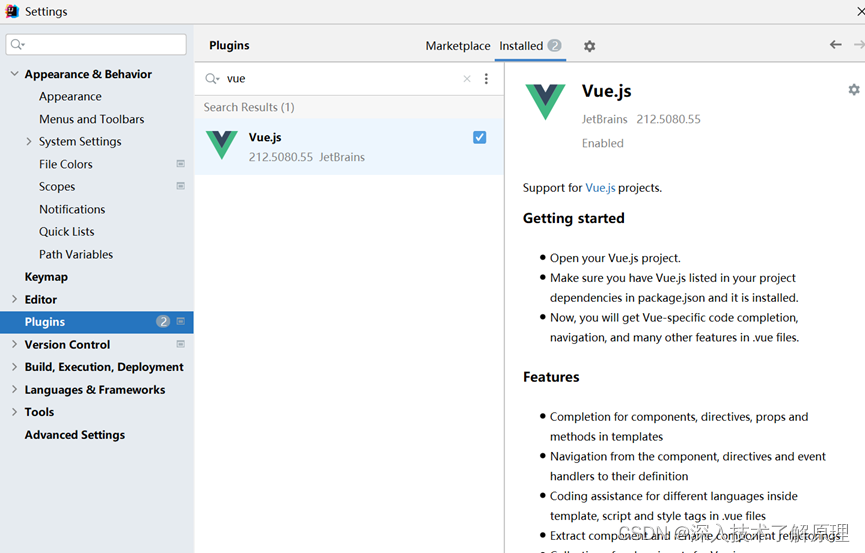Open the Vue.js hyperlink in description
Screen dimensions: 865x553
pyautogui.click(x=600, y=188)
